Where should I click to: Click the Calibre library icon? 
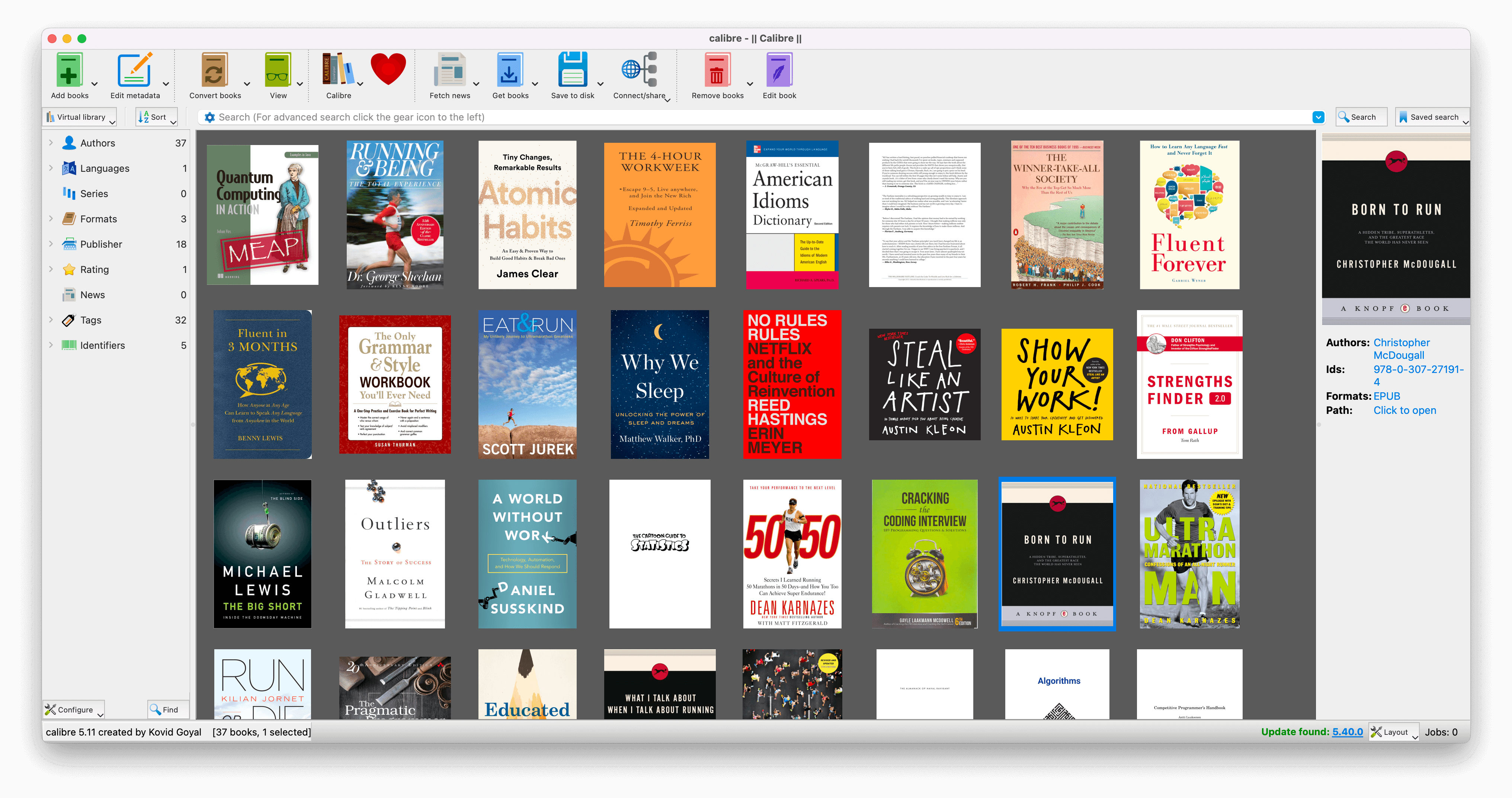click(338, 70)
